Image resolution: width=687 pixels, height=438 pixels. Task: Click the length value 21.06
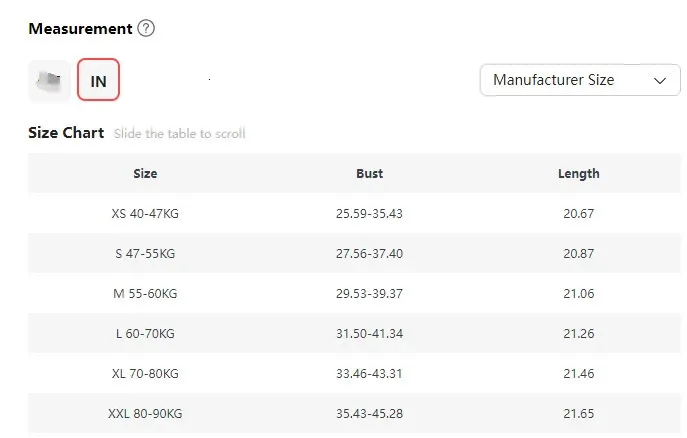(x=578, y=293)
